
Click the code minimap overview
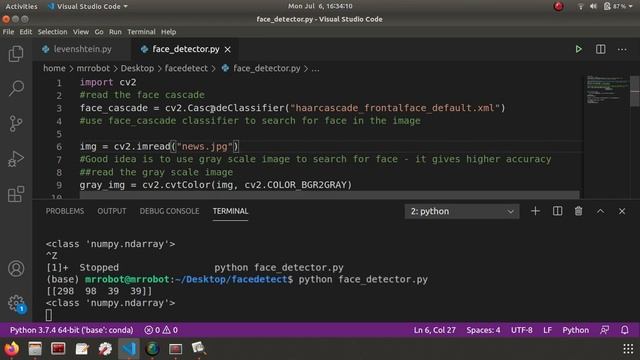(607, 90)
